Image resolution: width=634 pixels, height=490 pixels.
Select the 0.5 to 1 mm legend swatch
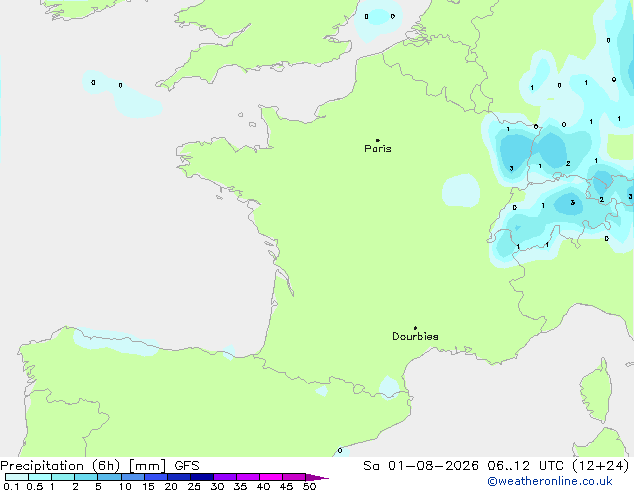[x=40, y=477]
